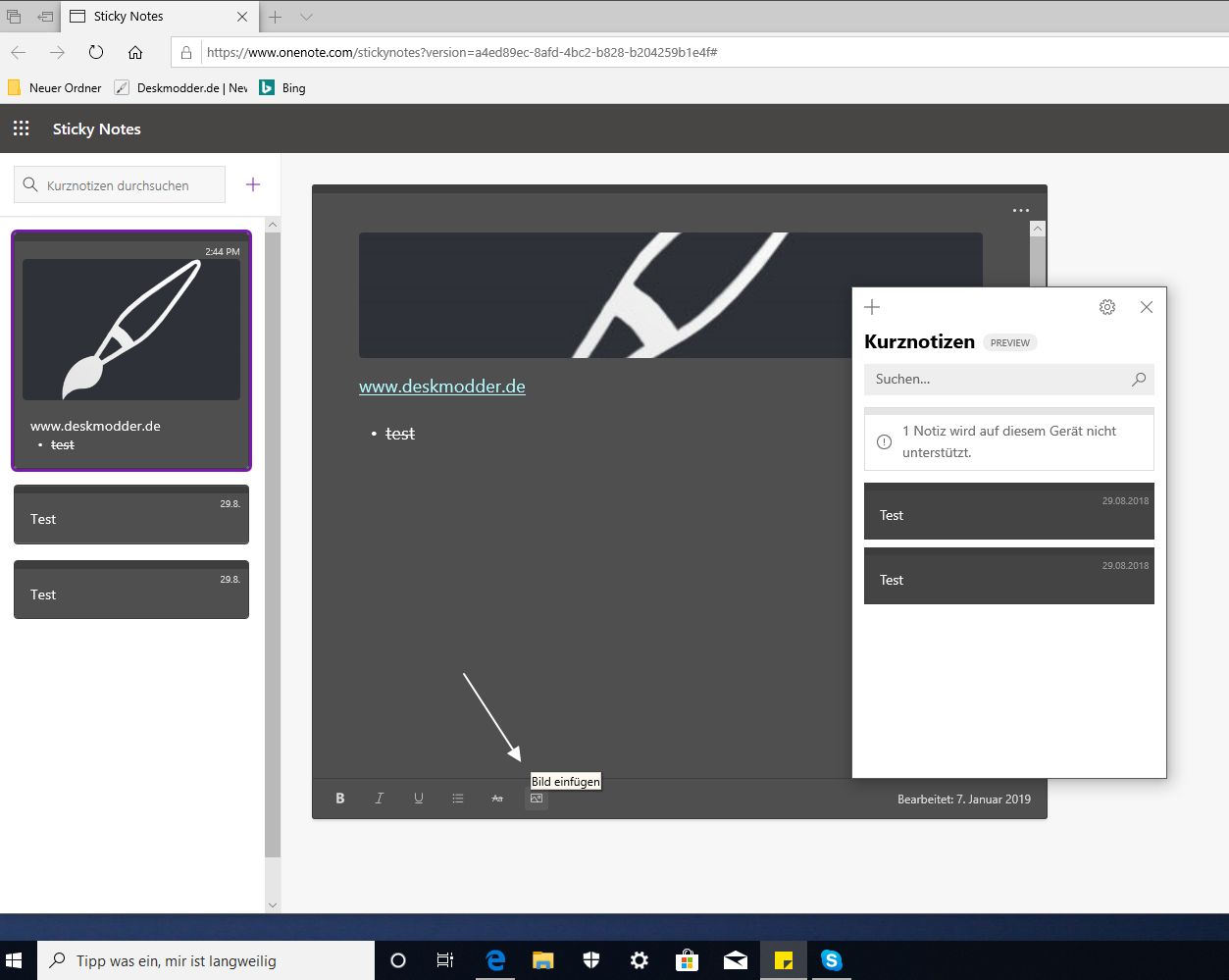
Task: Click the 'Bearbeitet: 7. Januar 2019' text
Action: click(964, 799)
